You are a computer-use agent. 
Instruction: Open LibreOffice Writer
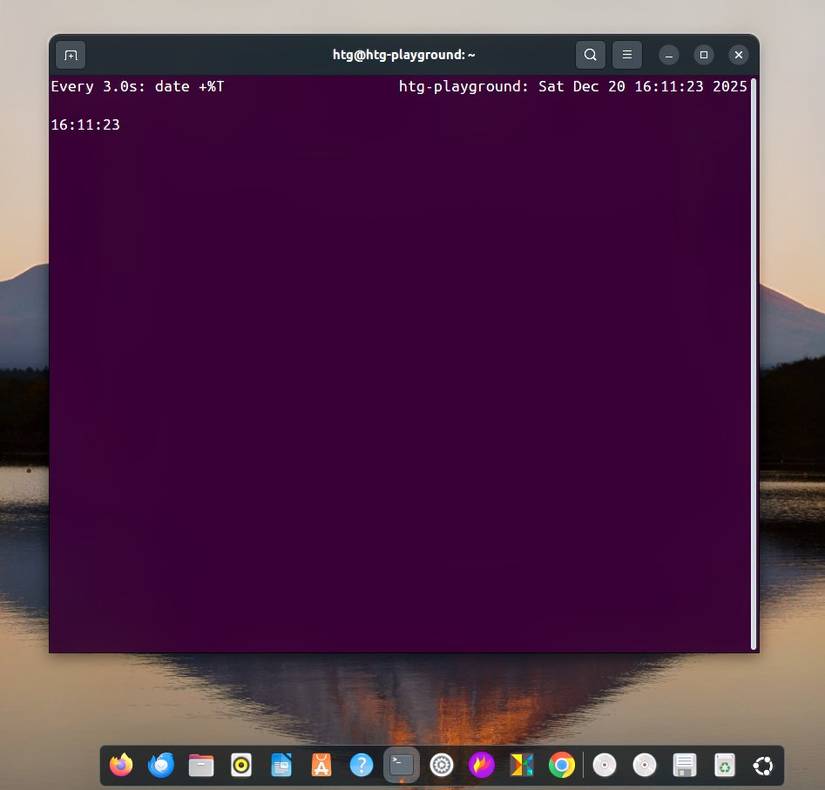click(281, 765)
